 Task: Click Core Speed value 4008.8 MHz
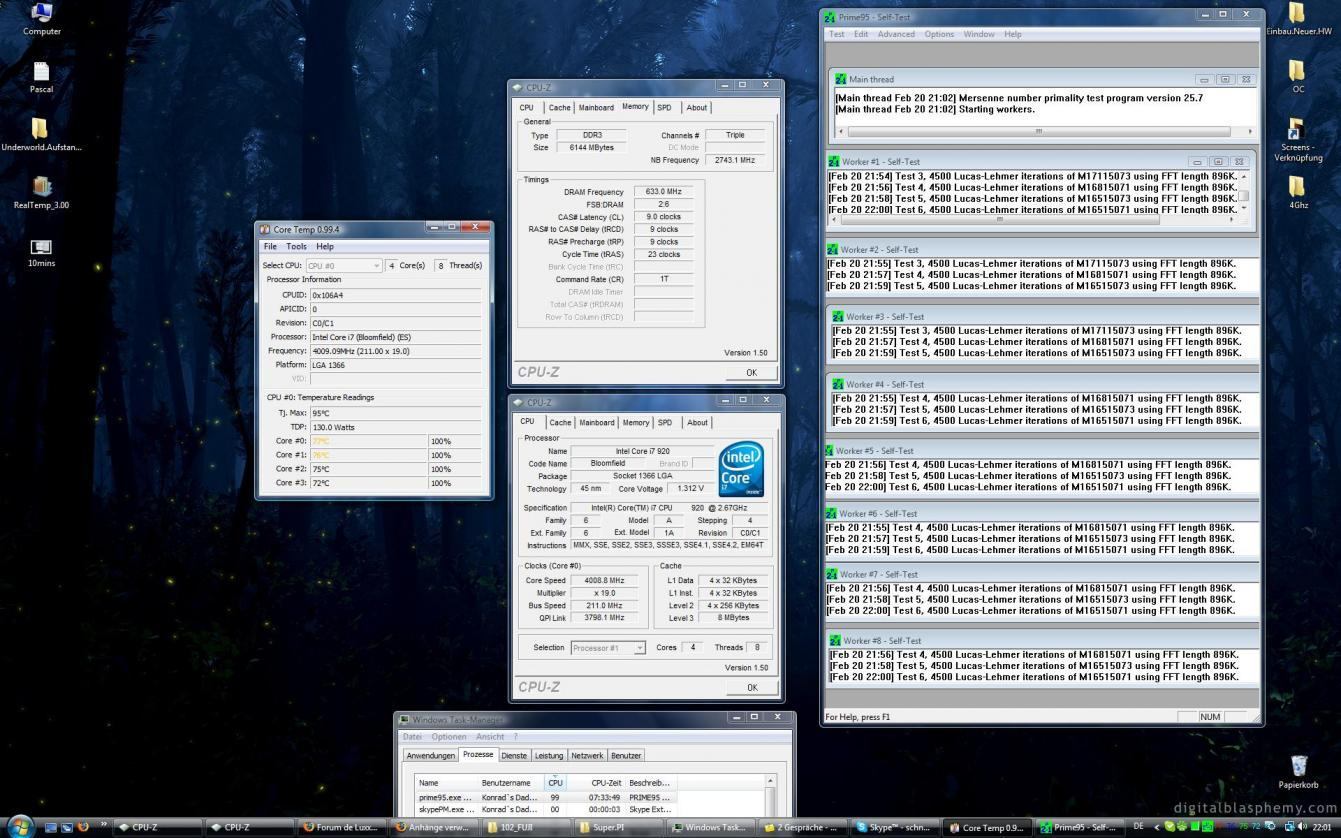(603, 580)
